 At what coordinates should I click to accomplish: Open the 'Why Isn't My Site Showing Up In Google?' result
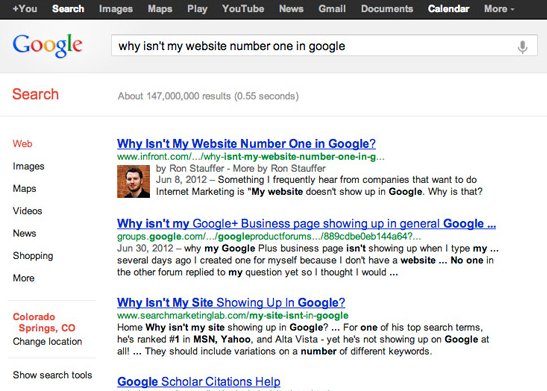pyautogui.click(x=231, y=302)
